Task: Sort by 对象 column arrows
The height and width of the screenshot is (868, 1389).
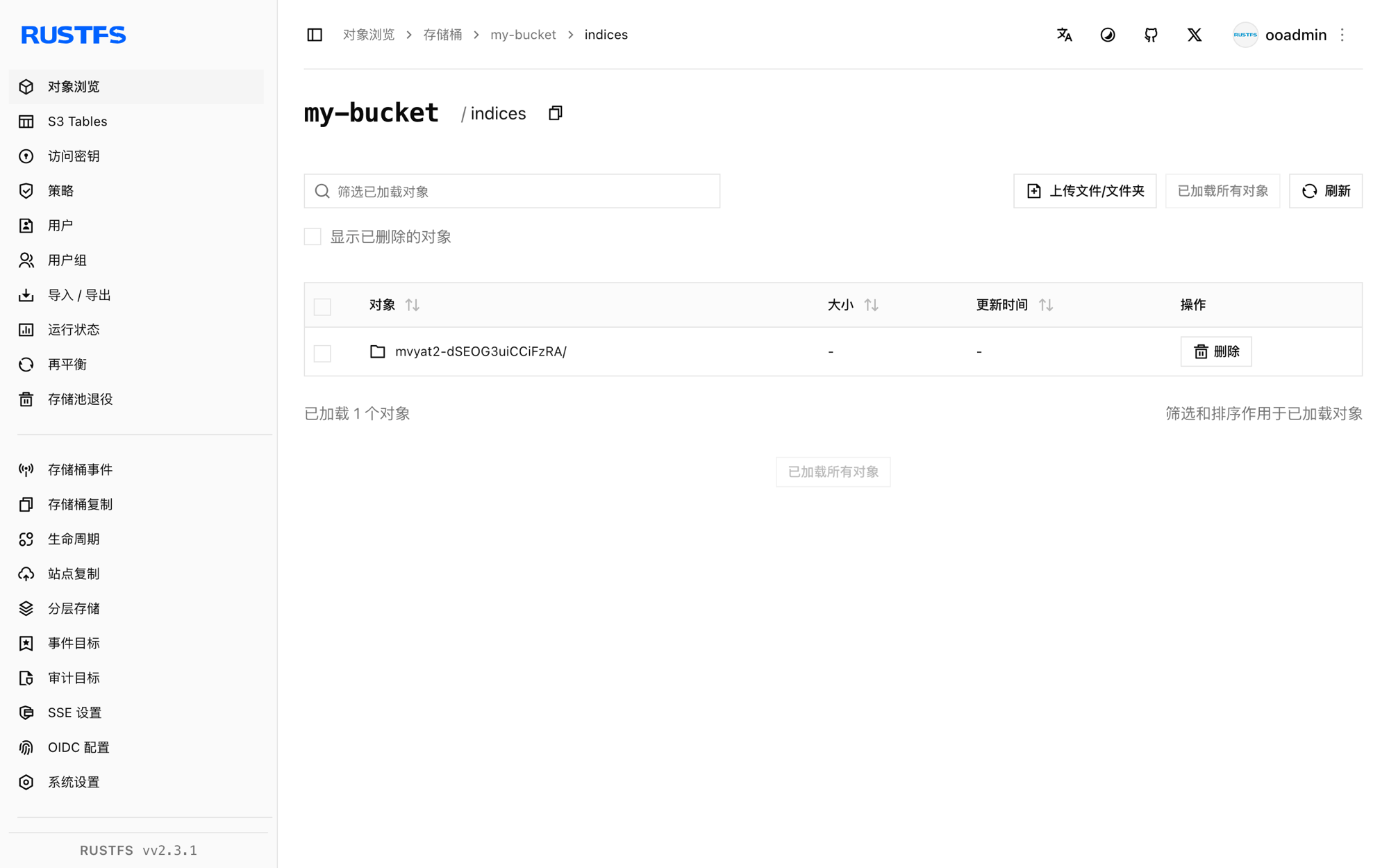Action: tap(413, 305)
